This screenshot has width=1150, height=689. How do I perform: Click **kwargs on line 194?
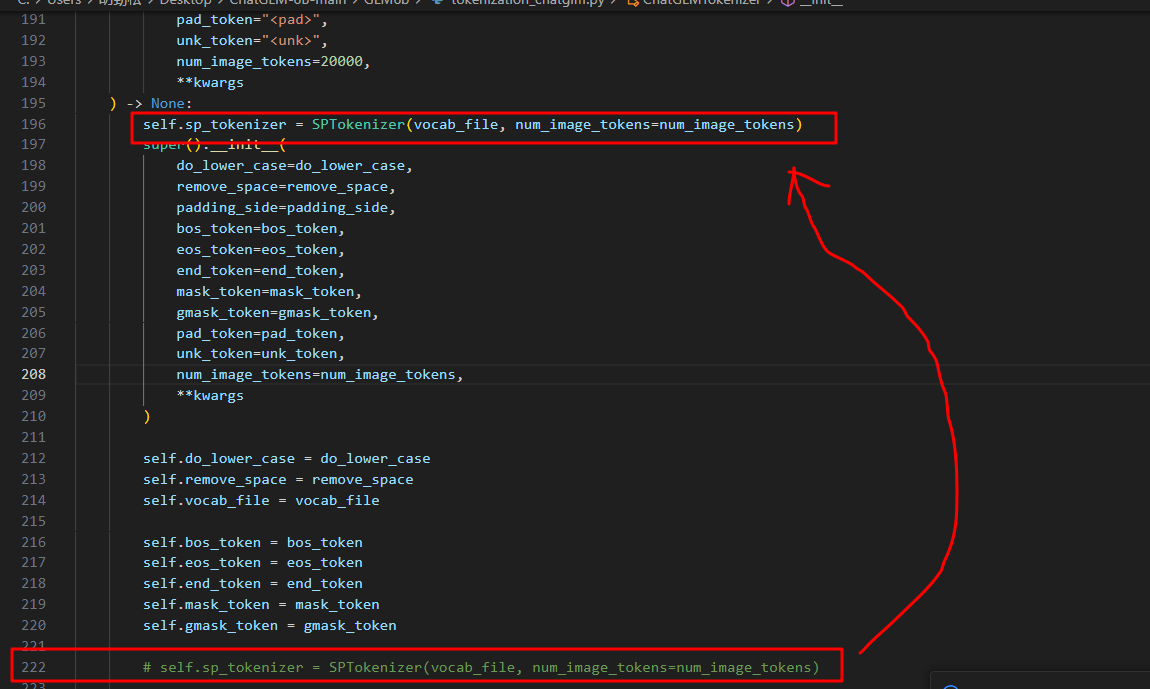point(210,82)
